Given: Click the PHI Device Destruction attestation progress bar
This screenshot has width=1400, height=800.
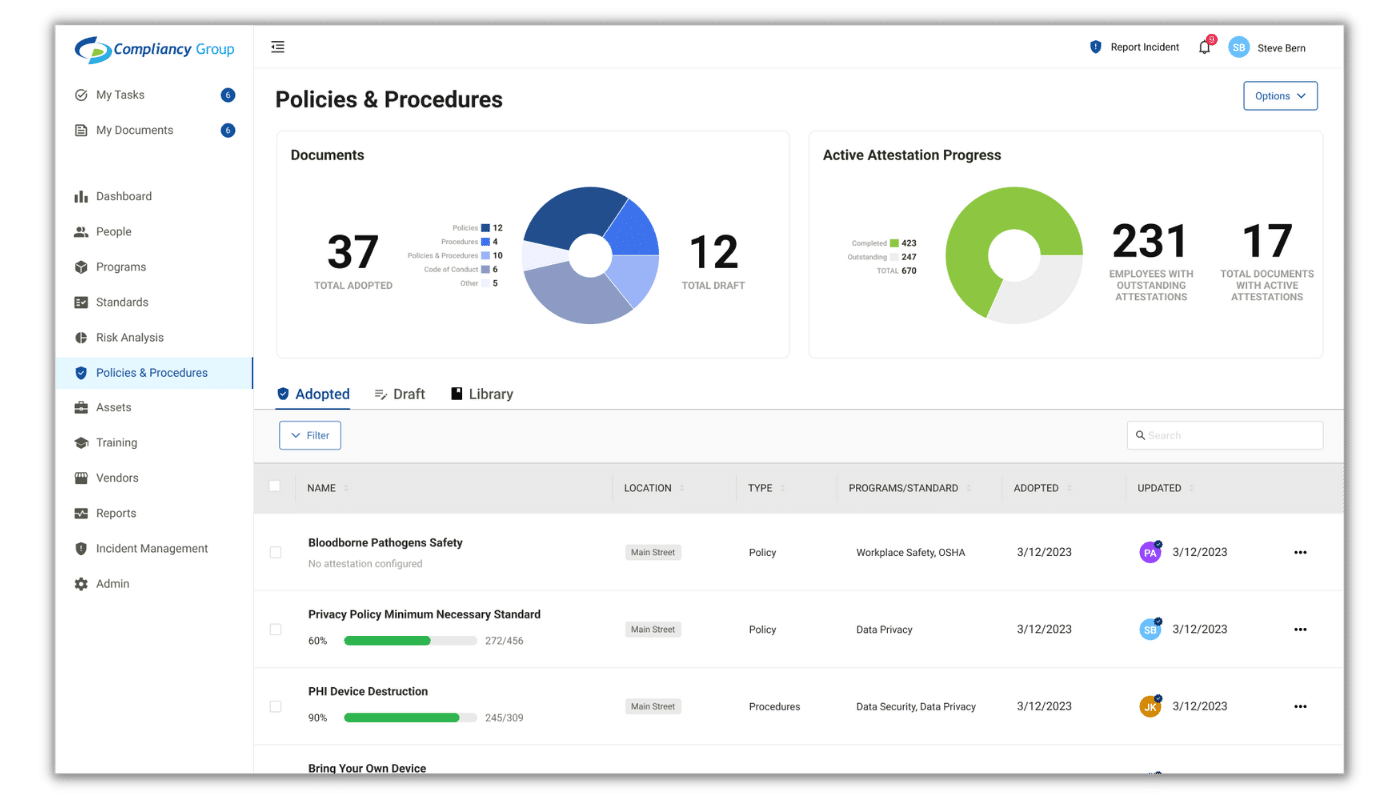Looking at the screenshot, I should (x=410, y=717).
